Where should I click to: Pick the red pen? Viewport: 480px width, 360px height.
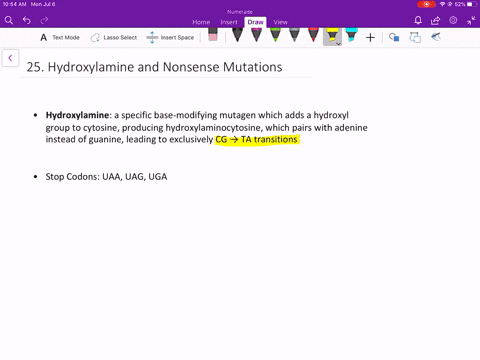click(313, 35)
